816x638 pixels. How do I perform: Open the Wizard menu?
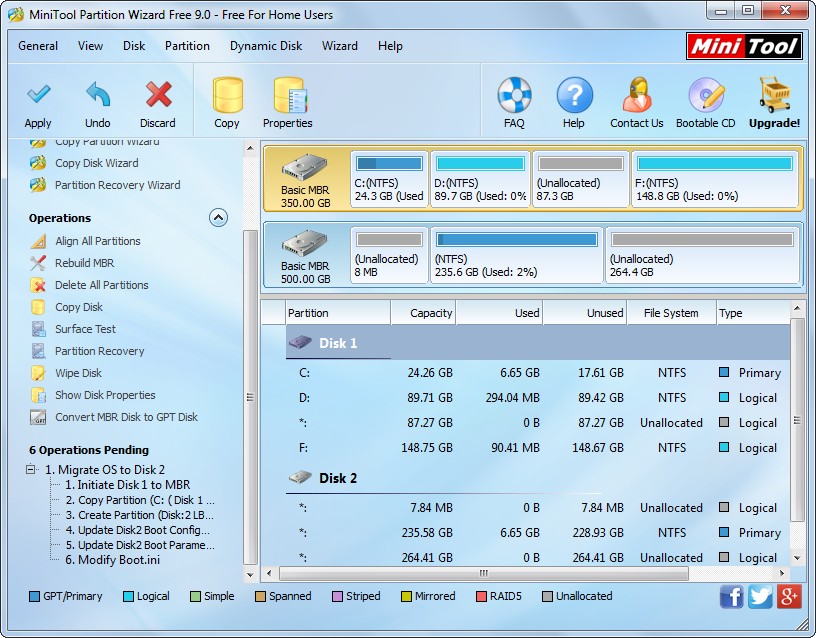[x=340, y=46]
